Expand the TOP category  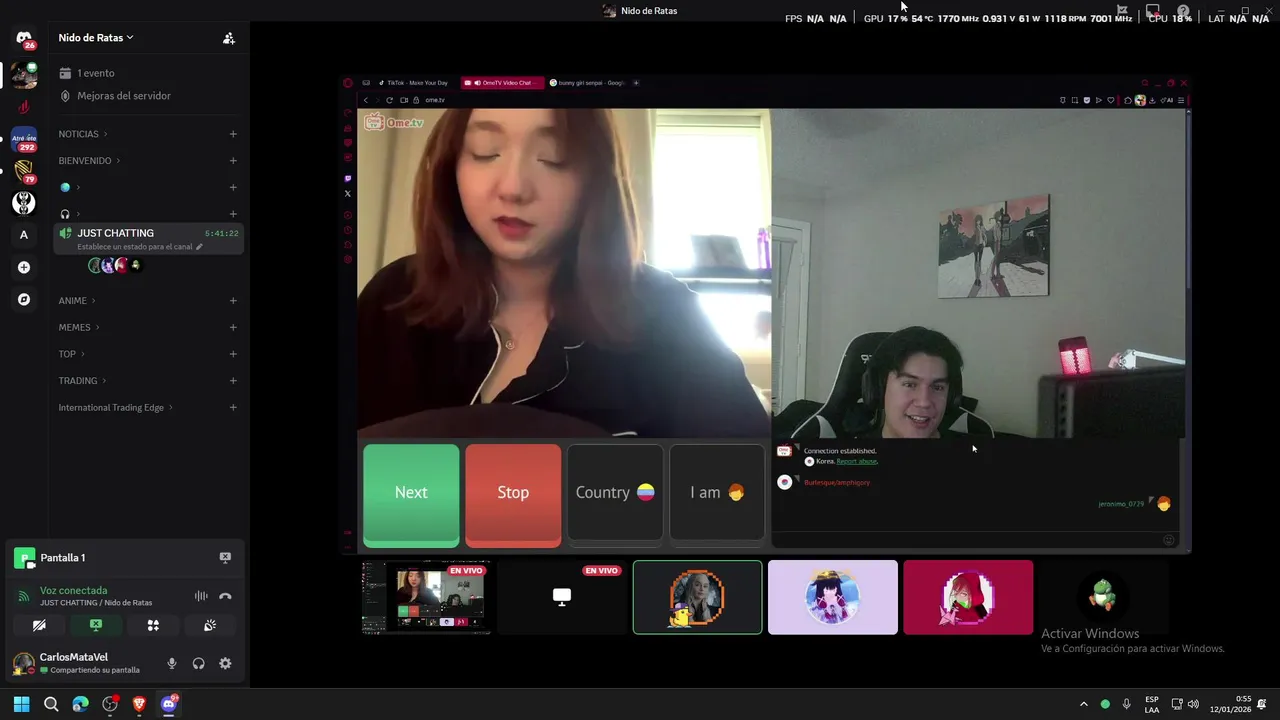click(71, 354)
